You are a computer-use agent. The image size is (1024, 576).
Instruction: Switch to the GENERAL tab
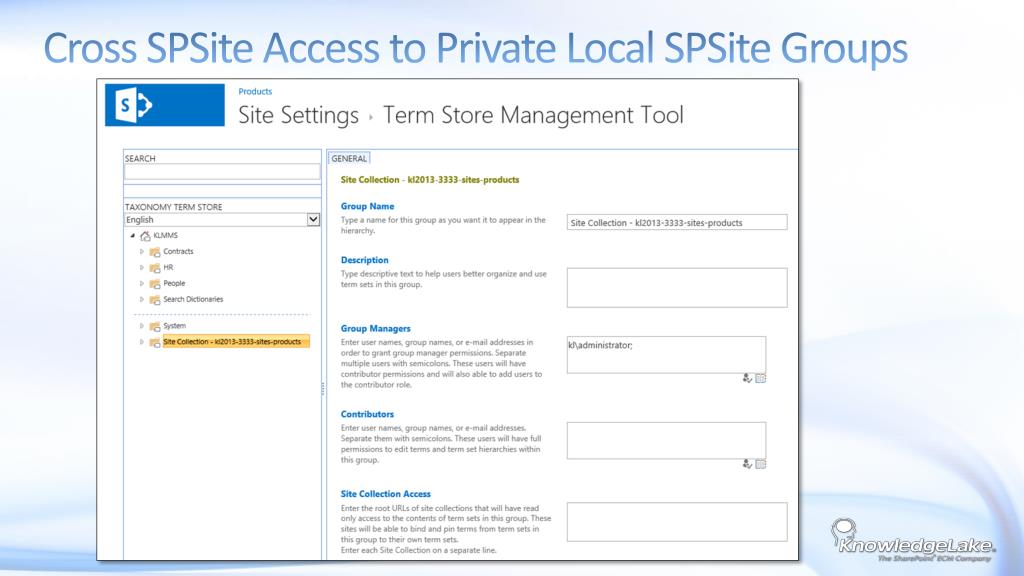349,158
